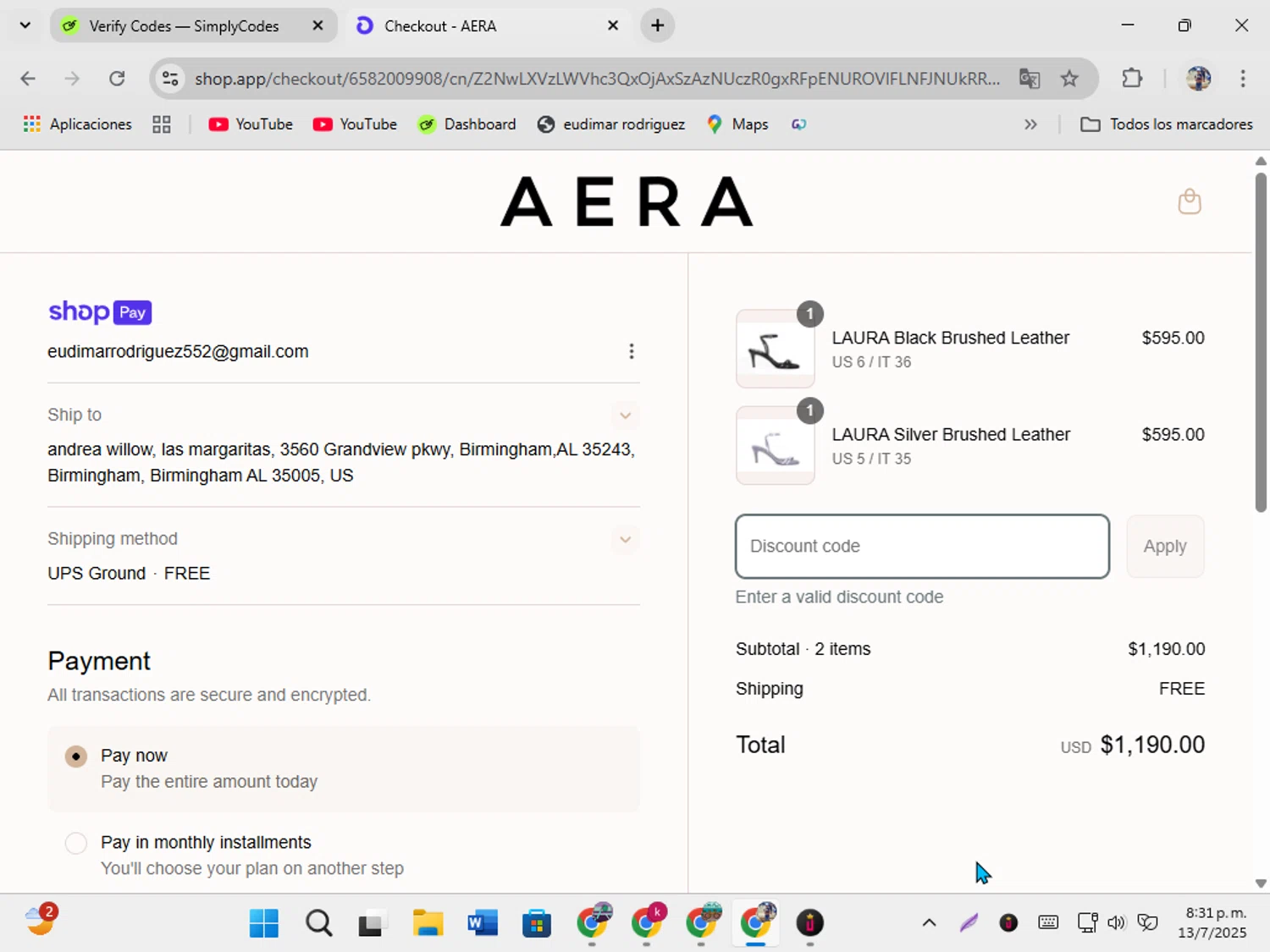Open the LAURA Silver Brushed Leather thumbnail
The height and width of the screenshot is (952, 1270).
point(775,445)
